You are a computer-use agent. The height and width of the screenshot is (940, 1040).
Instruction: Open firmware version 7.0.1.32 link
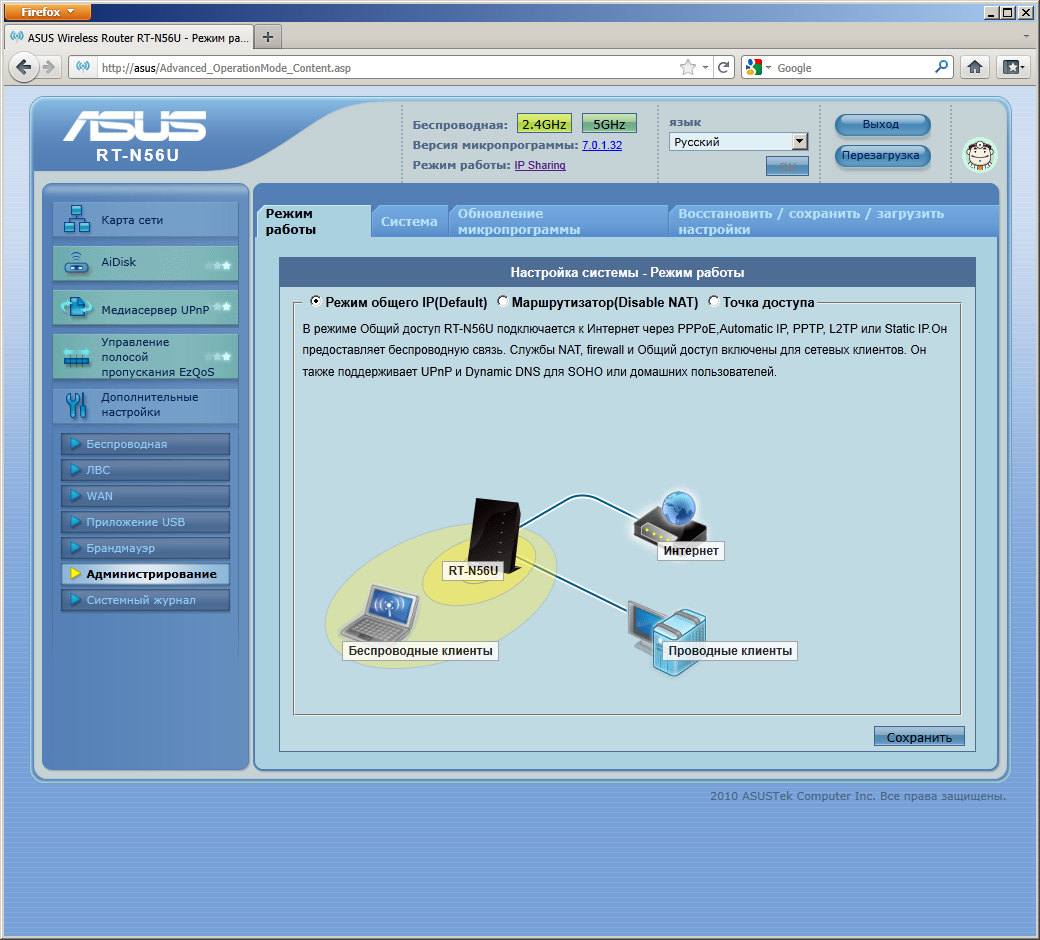click(602, 145)
